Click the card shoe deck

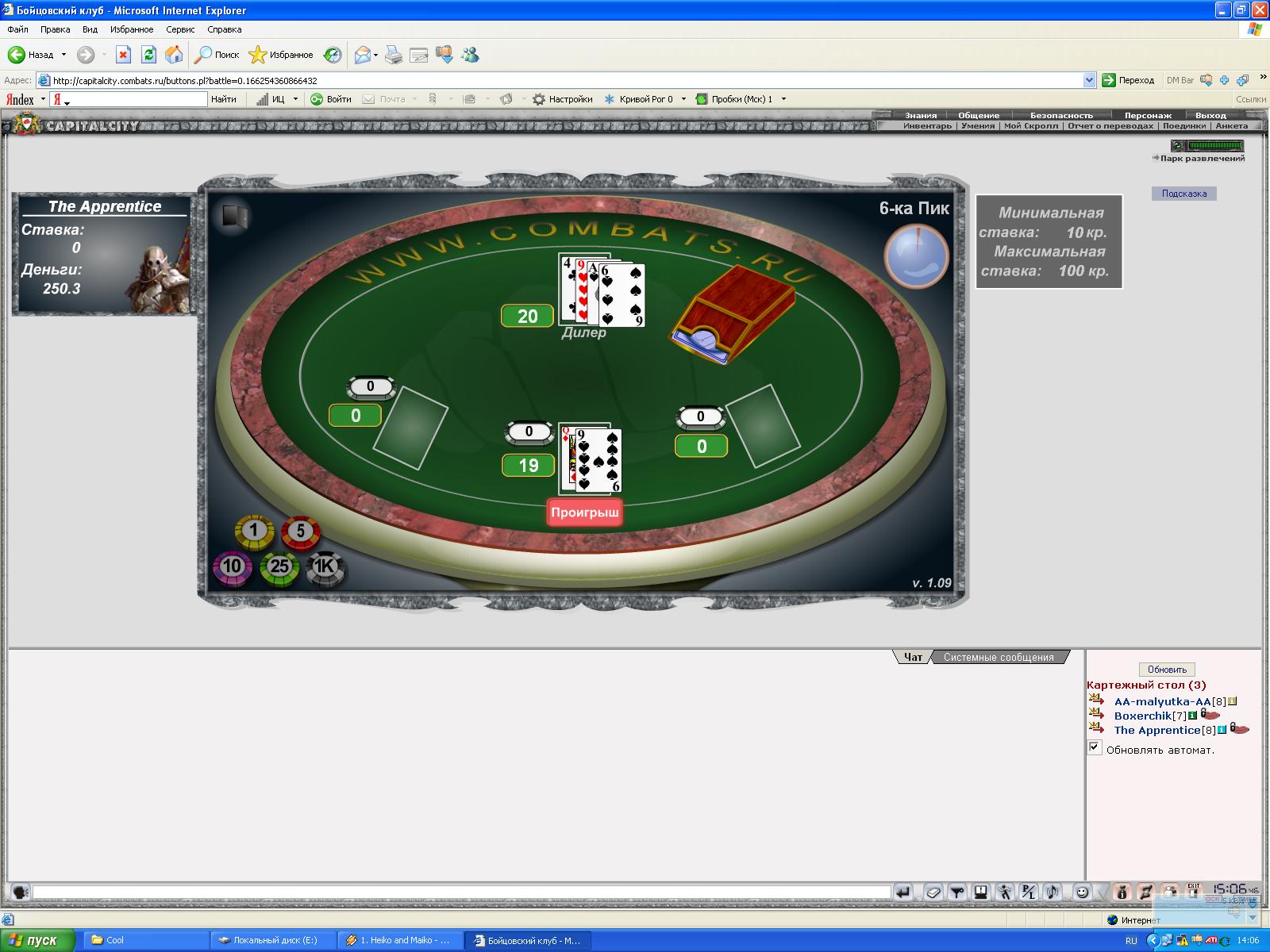(732, 314)
